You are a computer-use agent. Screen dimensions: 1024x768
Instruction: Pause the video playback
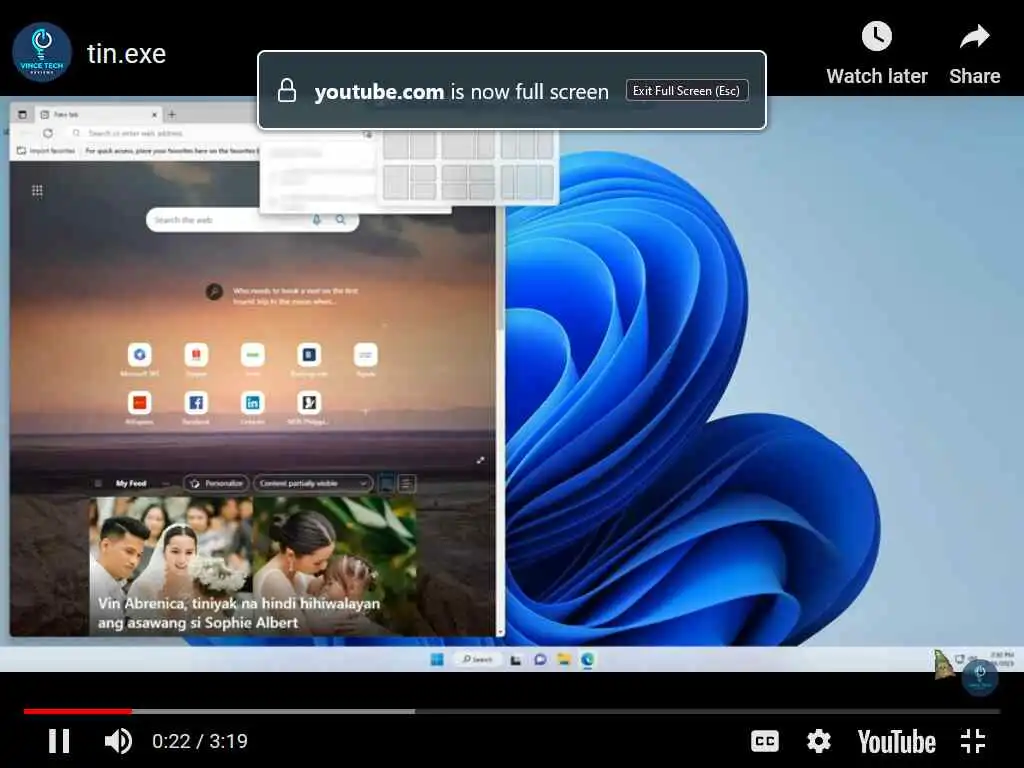click(x=59, y=741)
